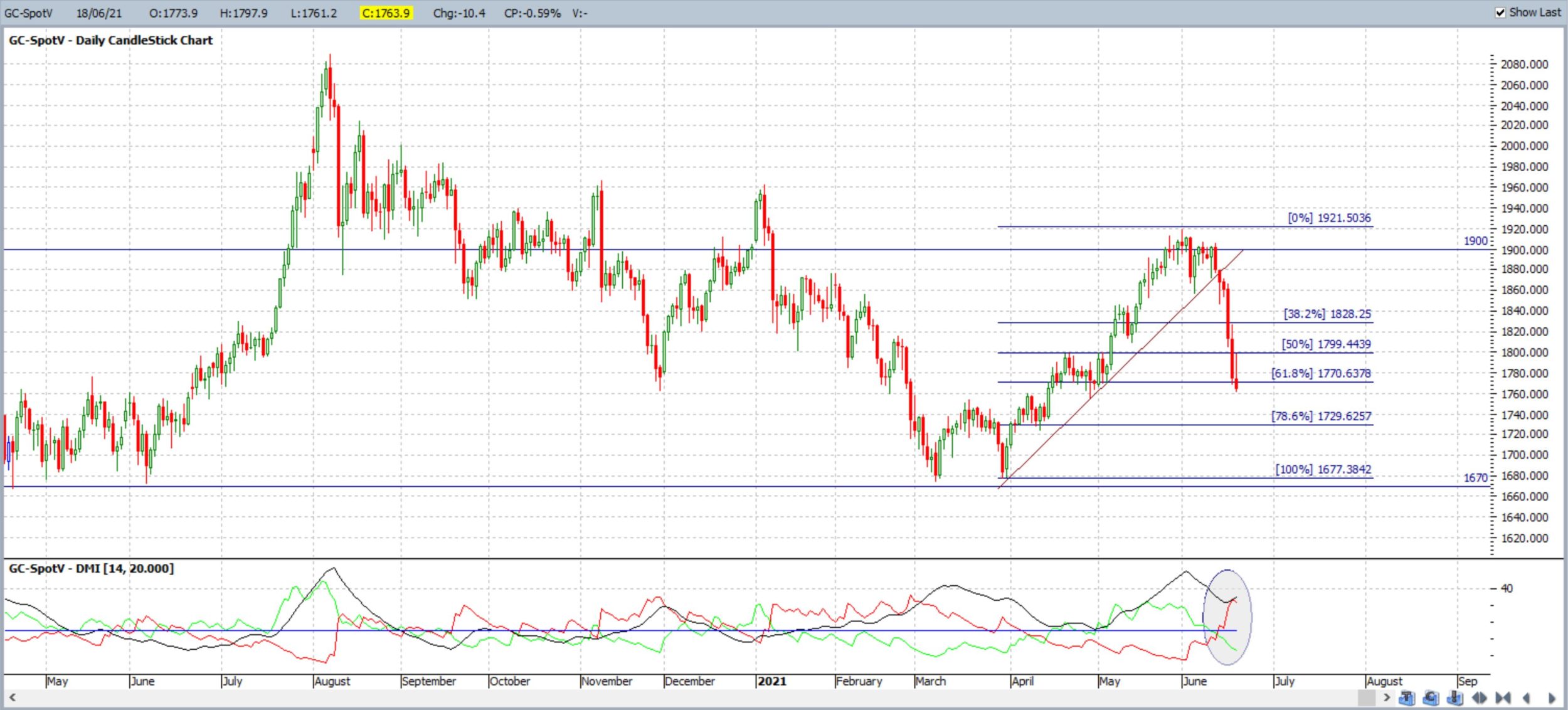Click the 2021 year label on time axis

(x=772, y=681)
